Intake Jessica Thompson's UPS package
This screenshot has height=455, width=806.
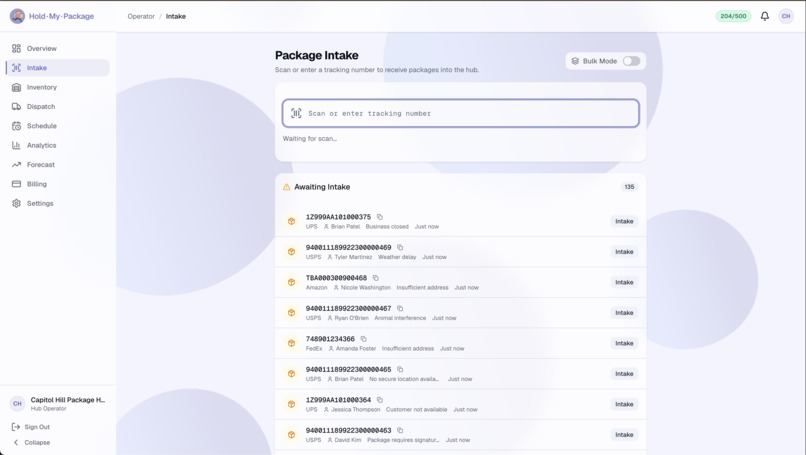pyautogui.click(x=624, y=404)
